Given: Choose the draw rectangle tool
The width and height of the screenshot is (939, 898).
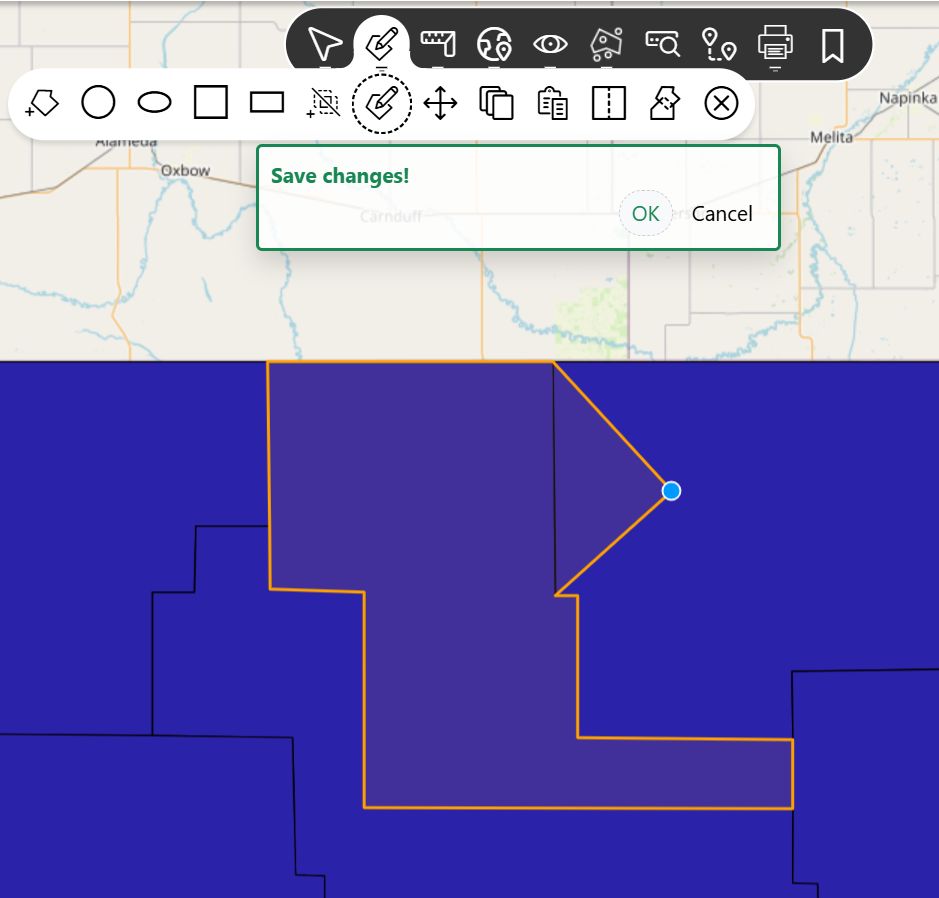Looking at the screenshot, I should (x=267, y=103).
